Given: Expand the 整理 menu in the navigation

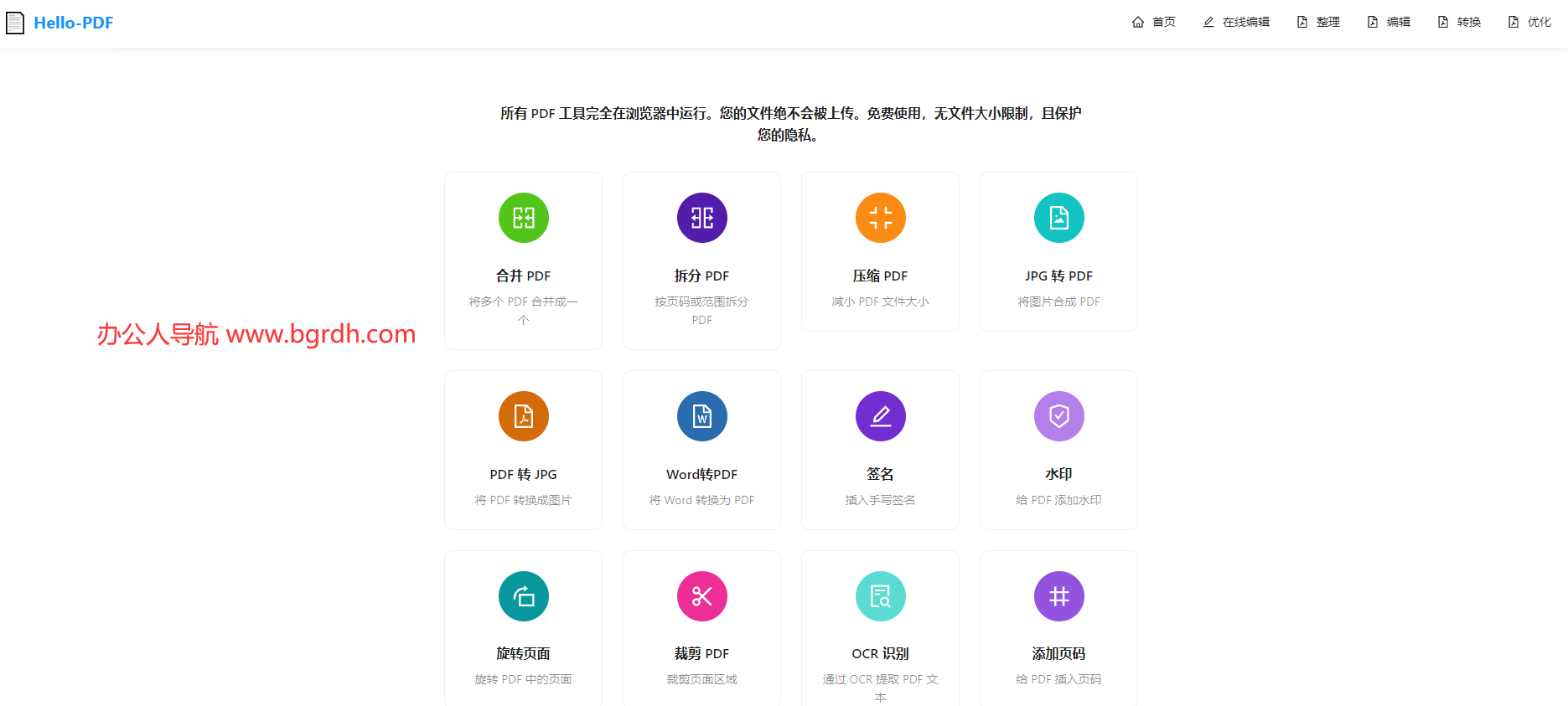Looking at the screenshot, I should pos(1318,23).
